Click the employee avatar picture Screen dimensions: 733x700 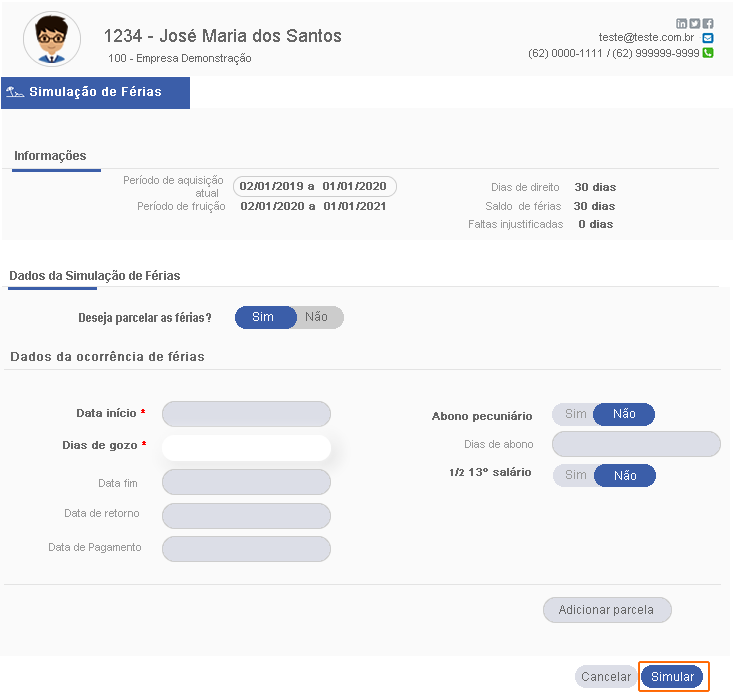(x=52, y=39)
